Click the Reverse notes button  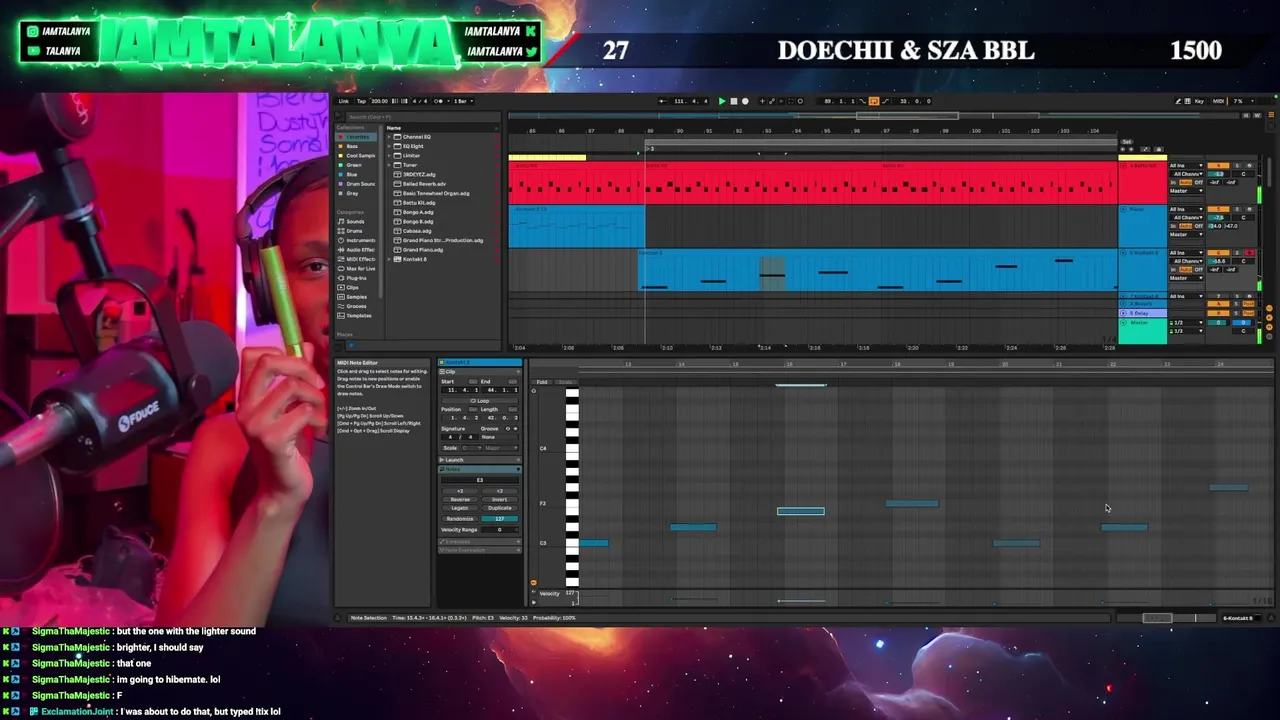pos(460,500)
